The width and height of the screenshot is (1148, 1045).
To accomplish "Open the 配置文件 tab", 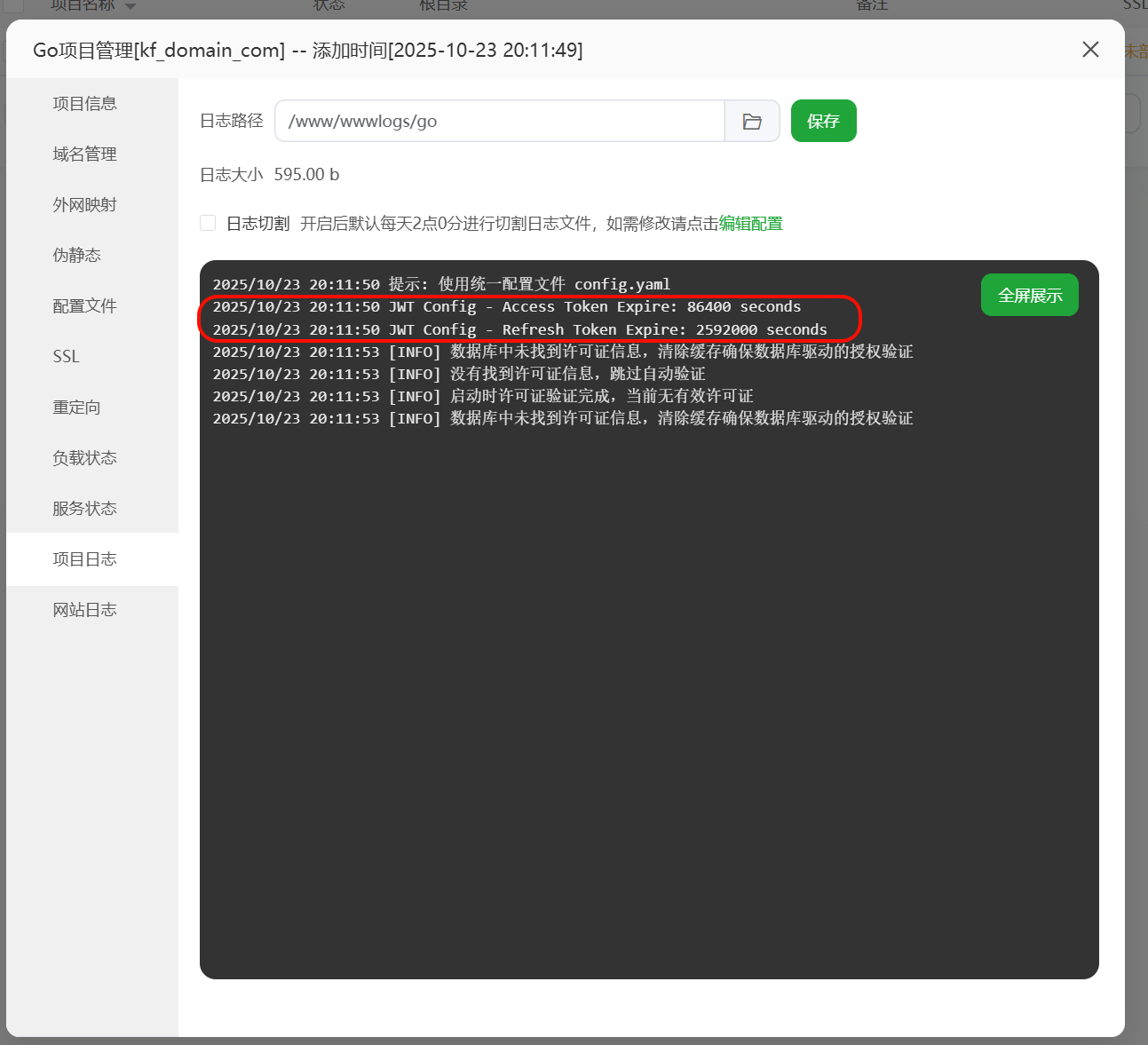I will pos(85,306).
